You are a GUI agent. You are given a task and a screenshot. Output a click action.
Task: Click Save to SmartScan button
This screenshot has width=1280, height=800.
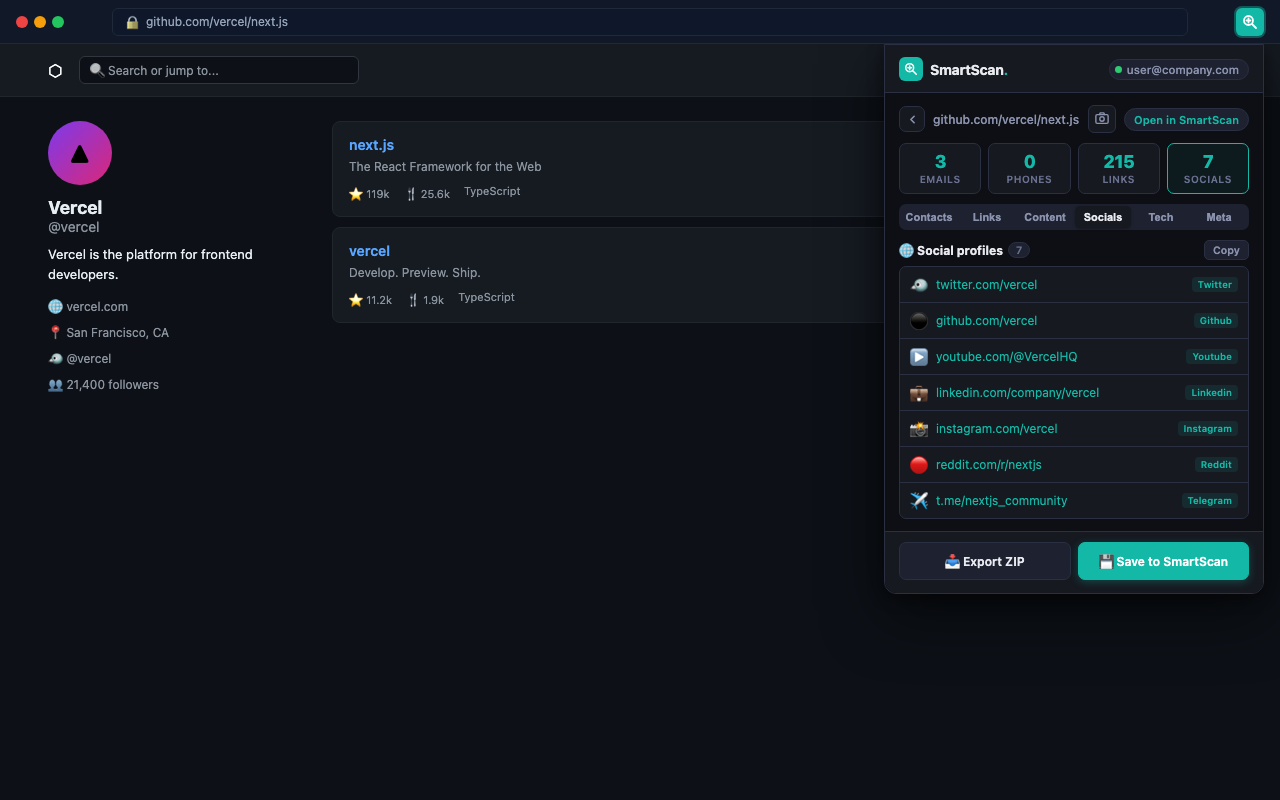[x=1163, y=561]
